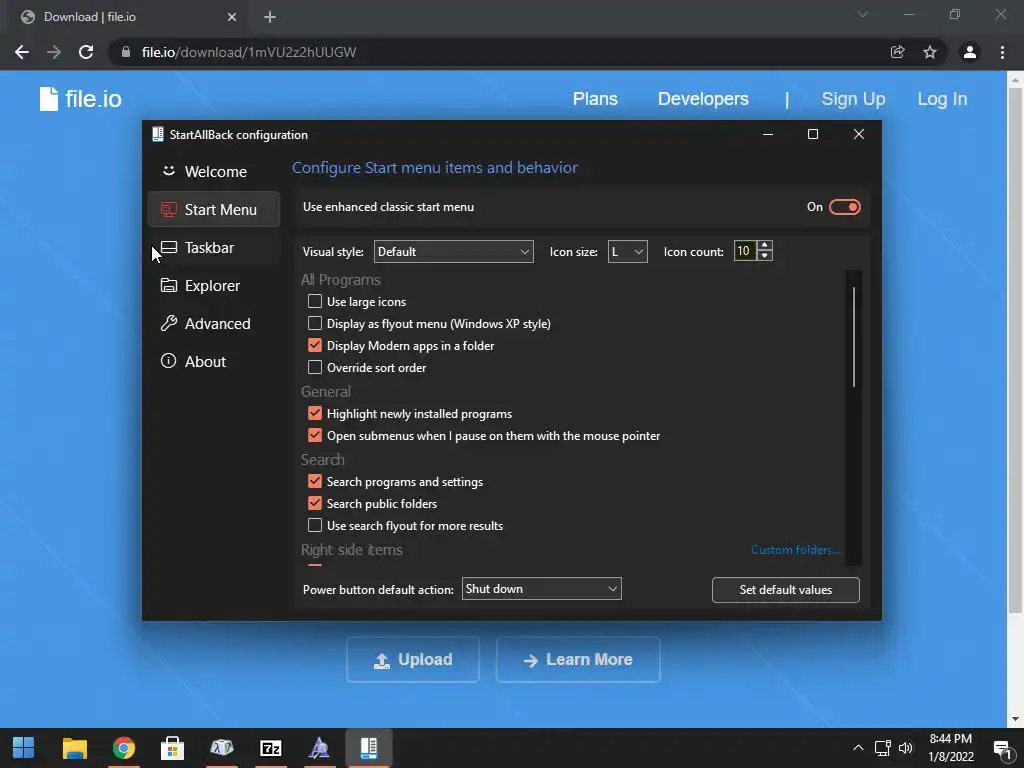The height and width of the screenshot is (768, 1024).
Task: Click Log In on file.io
Action: point(942,99)
